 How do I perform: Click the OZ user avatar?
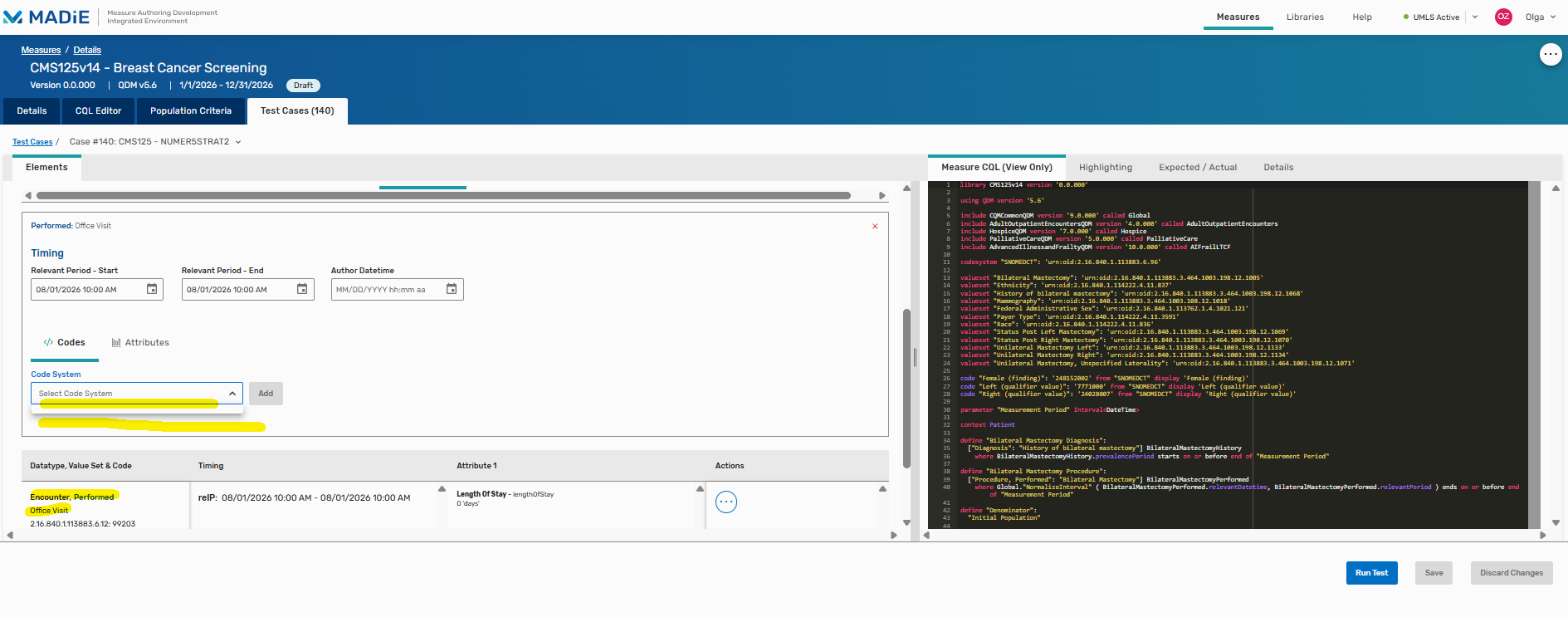tap(1503, 17)
